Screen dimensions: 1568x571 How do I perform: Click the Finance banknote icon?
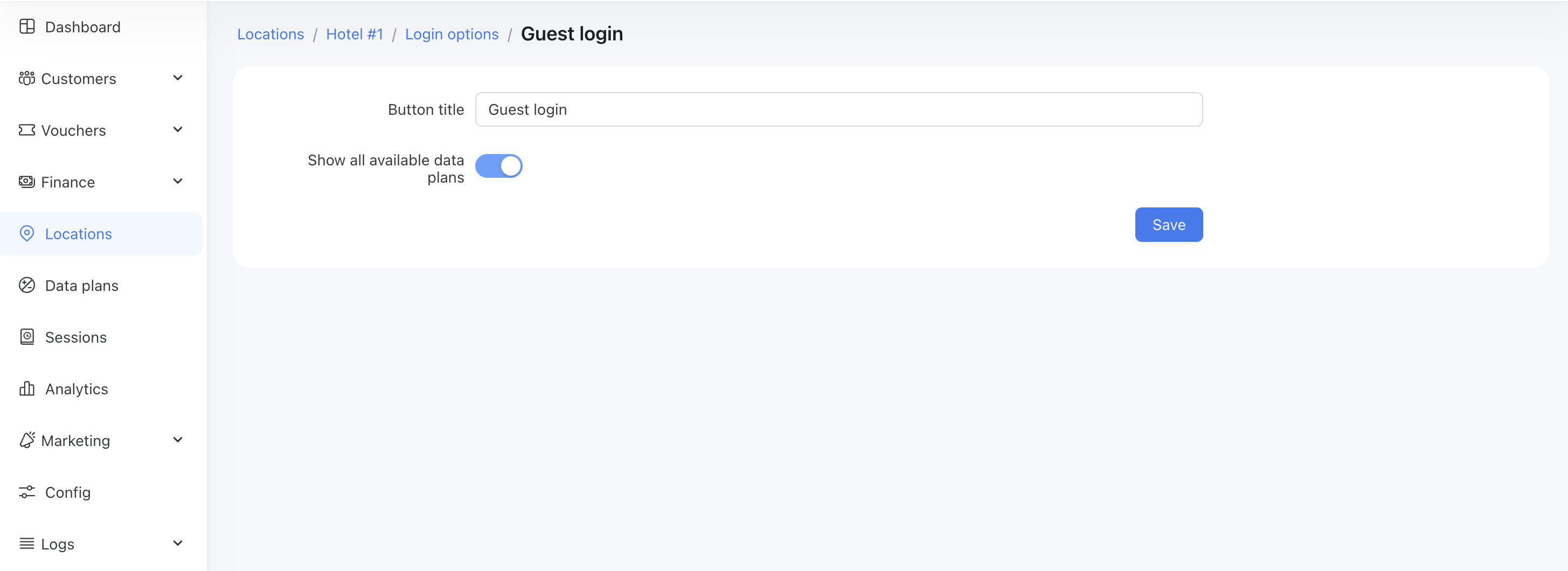coord(27,182)
